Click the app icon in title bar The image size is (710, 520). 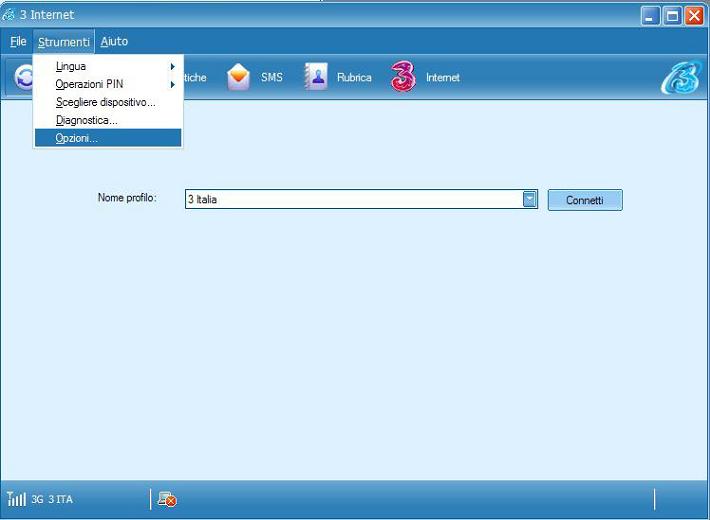[x=9, y=15]
